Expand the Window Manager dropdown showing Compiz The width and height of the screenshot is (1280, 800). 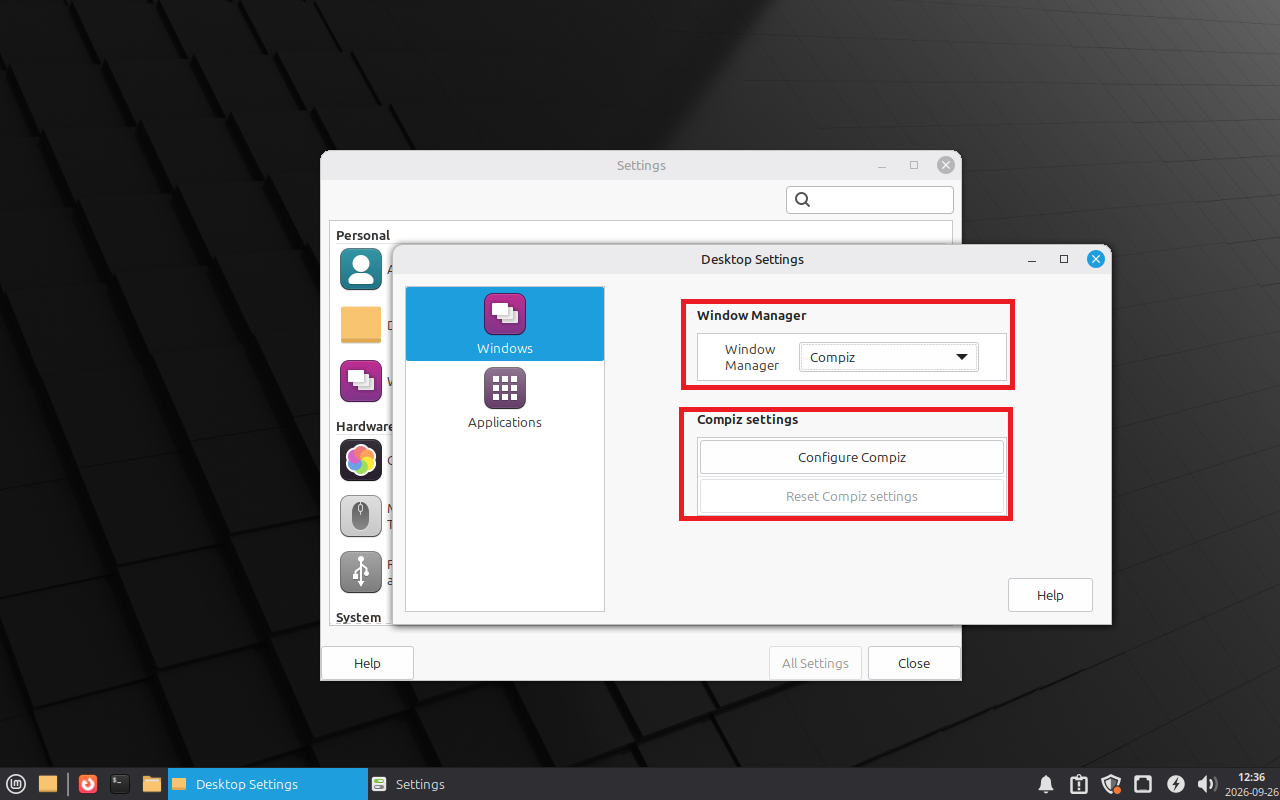888,357
